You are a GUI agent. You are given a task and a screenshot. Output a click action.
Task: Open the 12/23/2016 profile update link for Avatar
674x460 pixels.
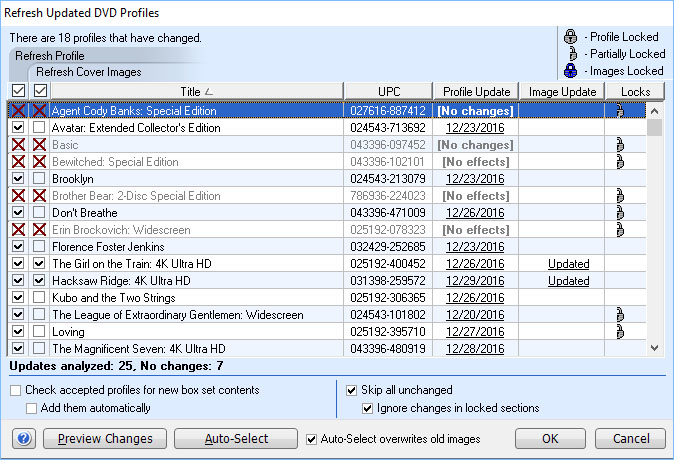tap(475, 128)
